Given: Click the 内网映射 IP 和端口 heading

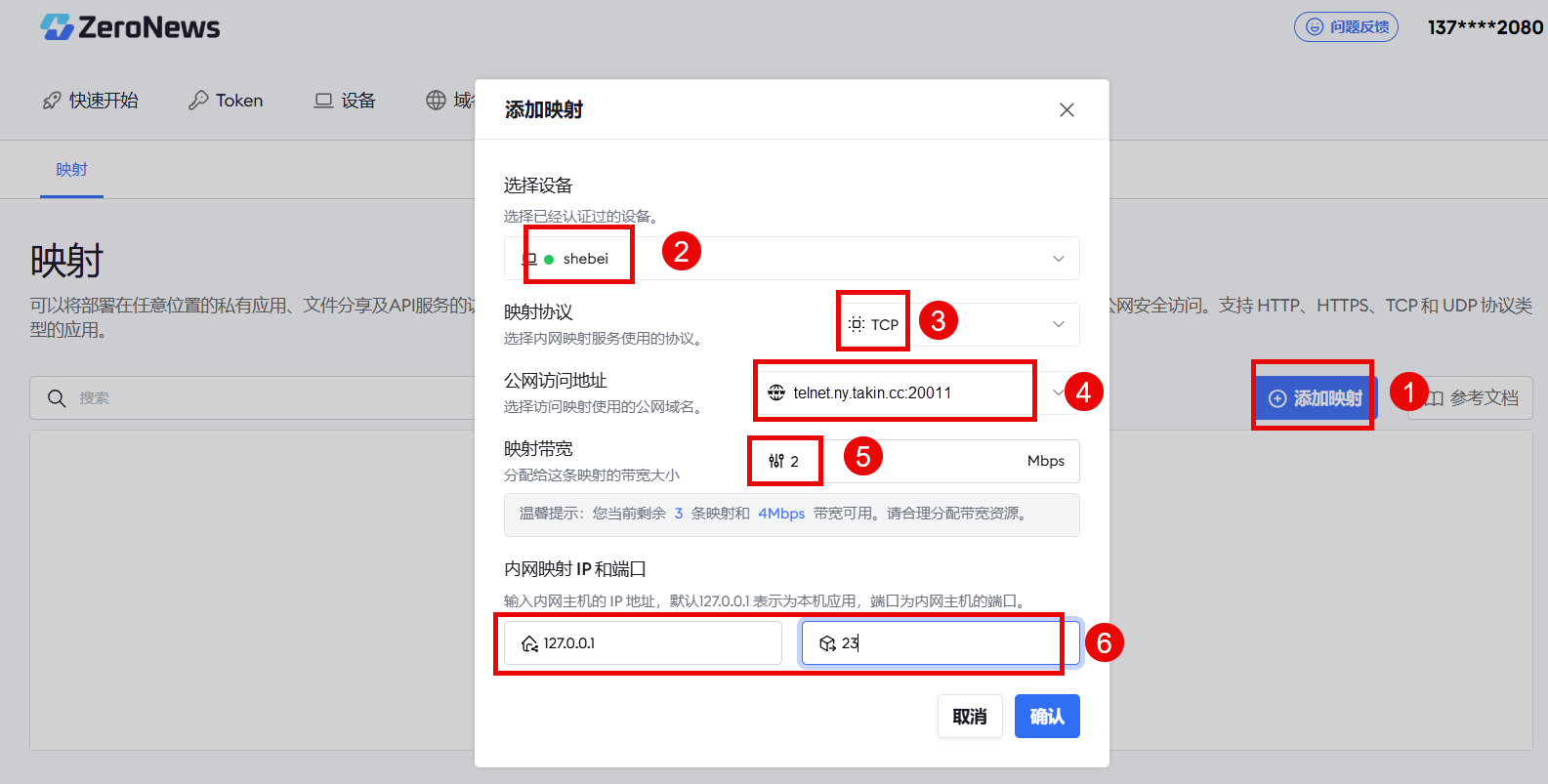Looking at the screenshot, I should point(575,569).
